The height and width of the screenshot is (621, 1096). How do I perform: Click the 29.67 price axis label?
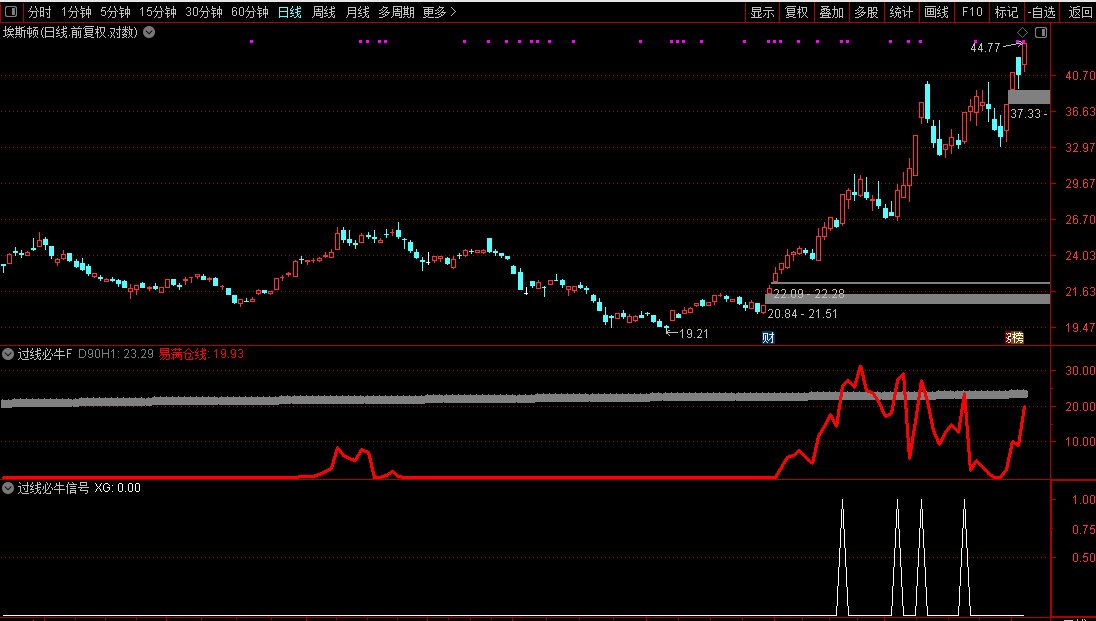pyautogui.click(x=1080, y=183)
